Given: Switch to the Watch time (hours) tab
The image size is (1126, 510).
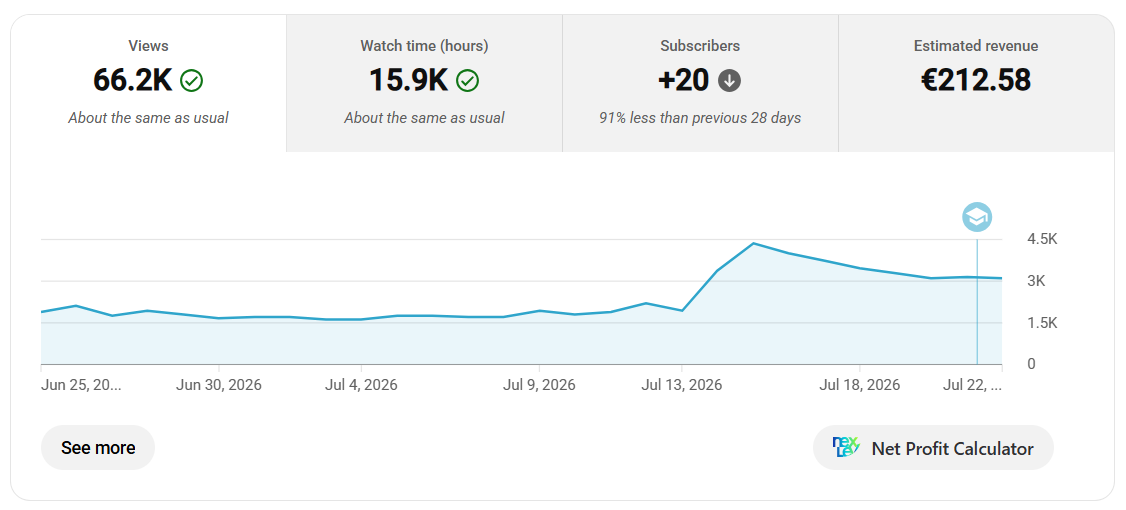Looking at the screenshot, I should tap(424, 83).
